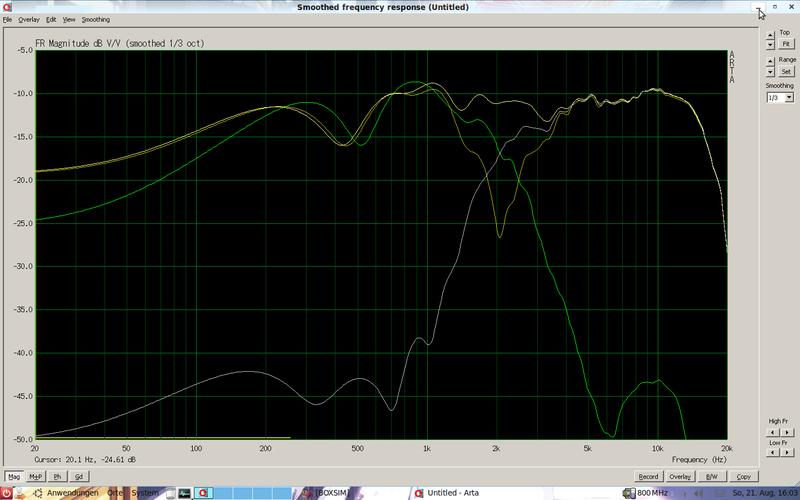
Task: Click the 20 Hz frequency axis label
Action: pos(35,448)
